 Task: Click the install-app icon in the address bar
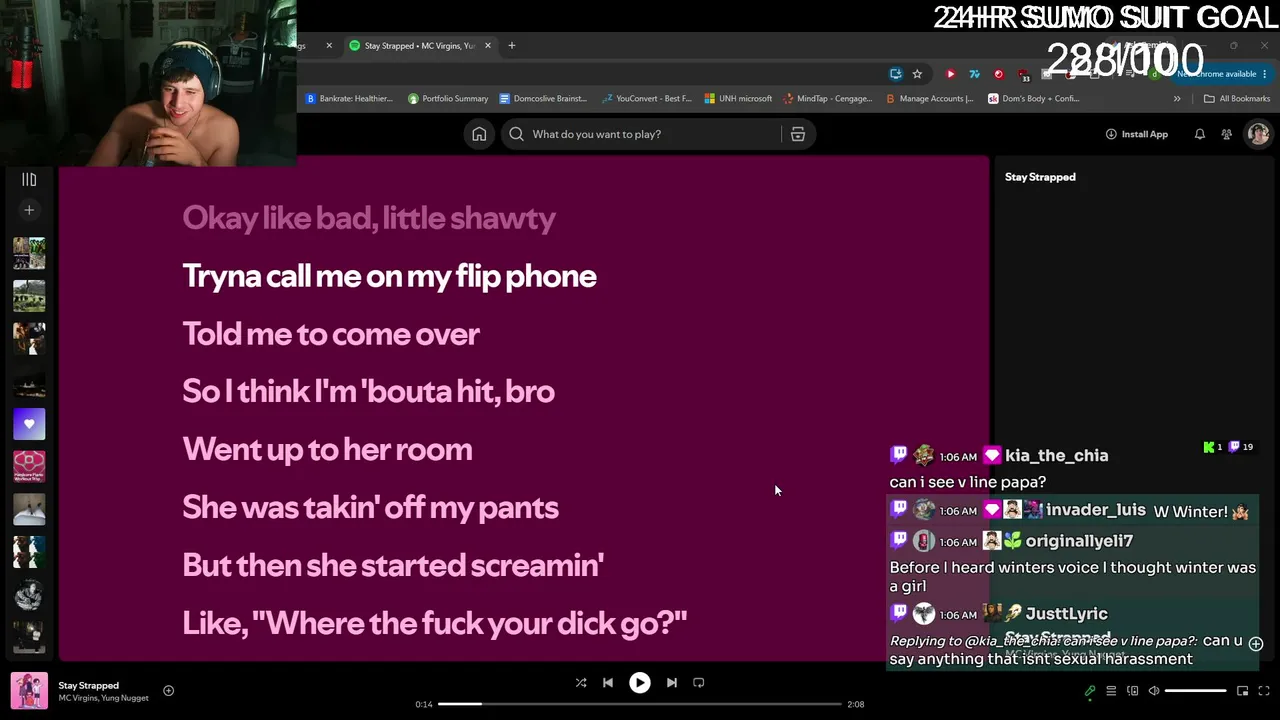pos(895,74)
